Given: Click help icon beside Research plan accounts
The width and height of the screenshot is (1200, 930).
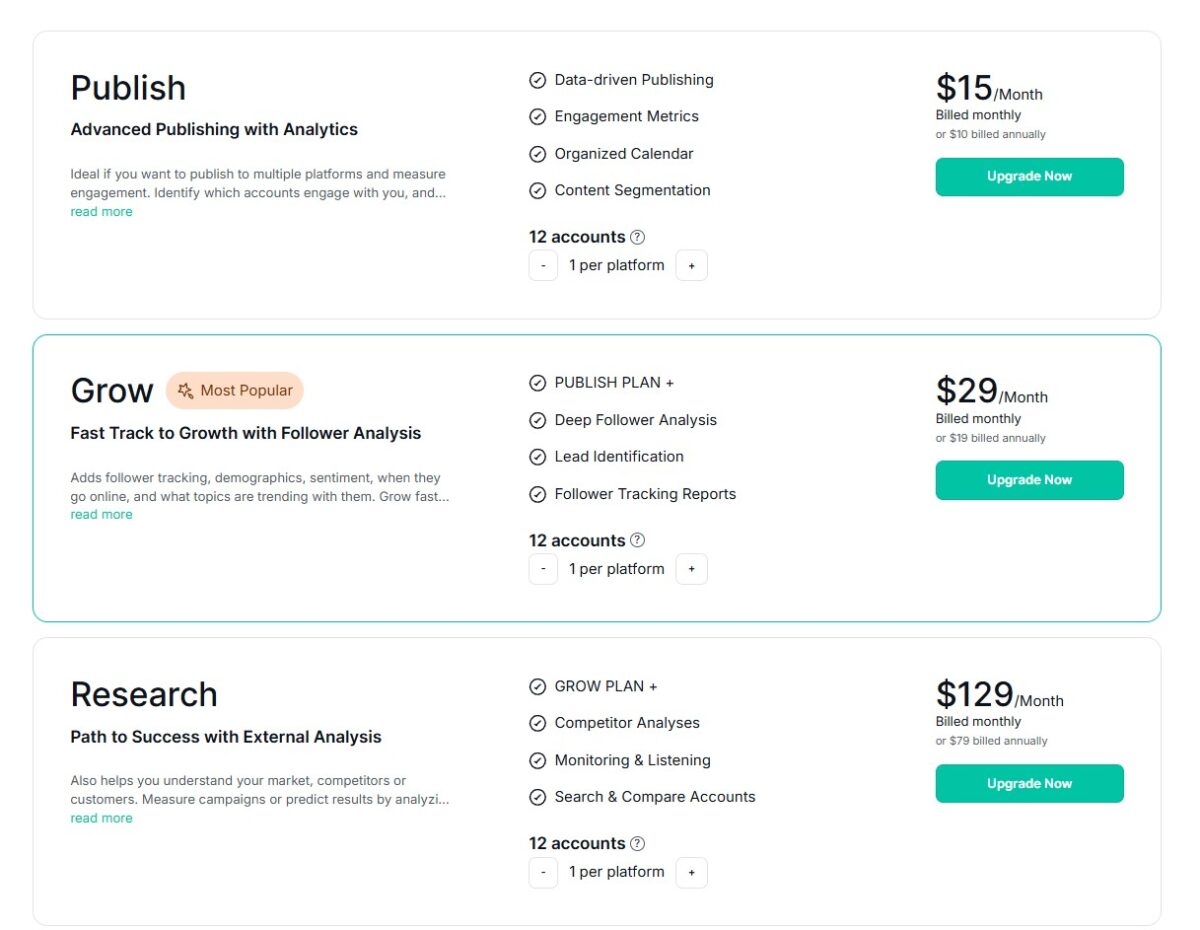Looking at the screenshot, I should click(x=638, y=843).
